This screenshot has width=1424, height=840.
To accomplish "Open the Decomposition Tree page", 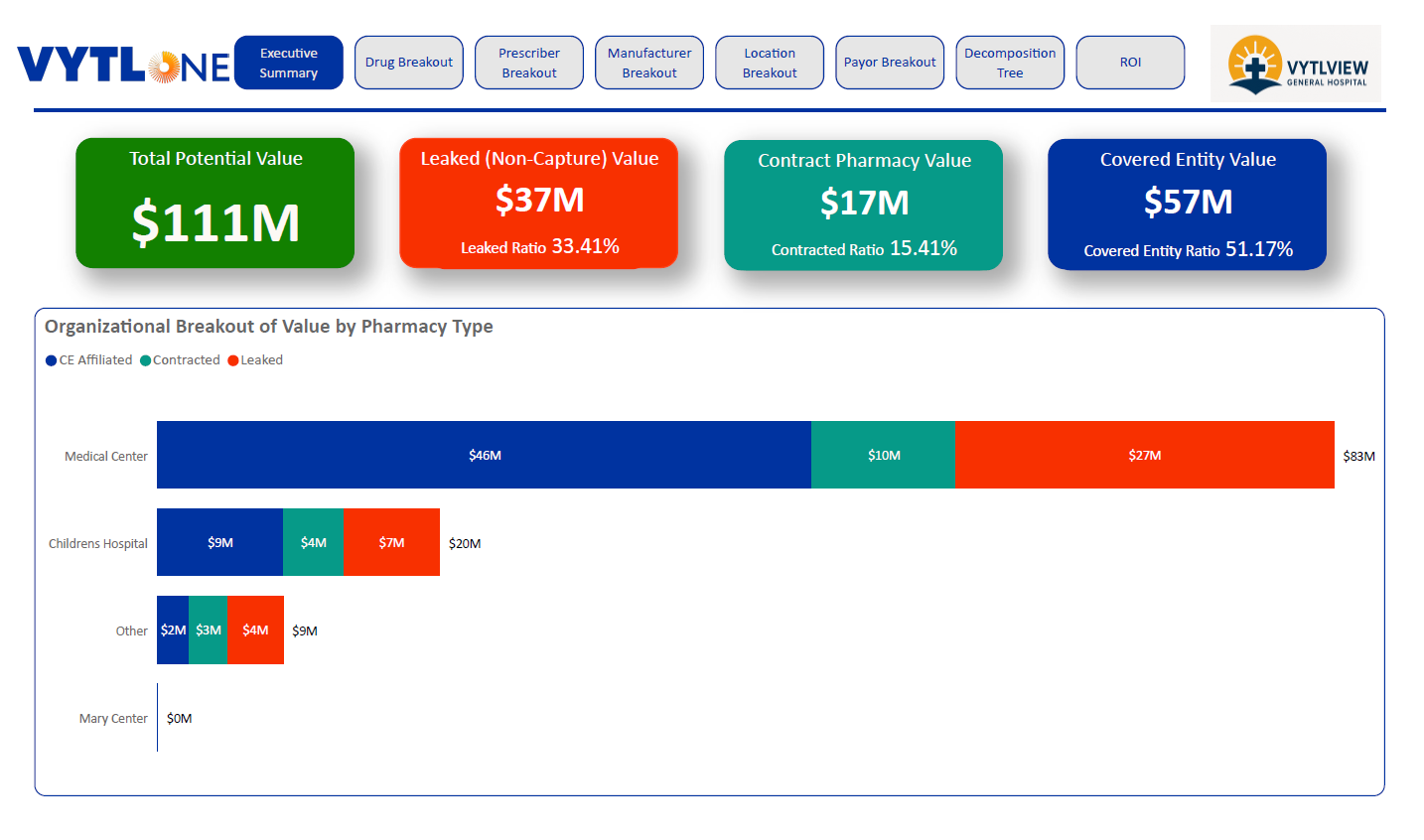I will click(1010, 63).
